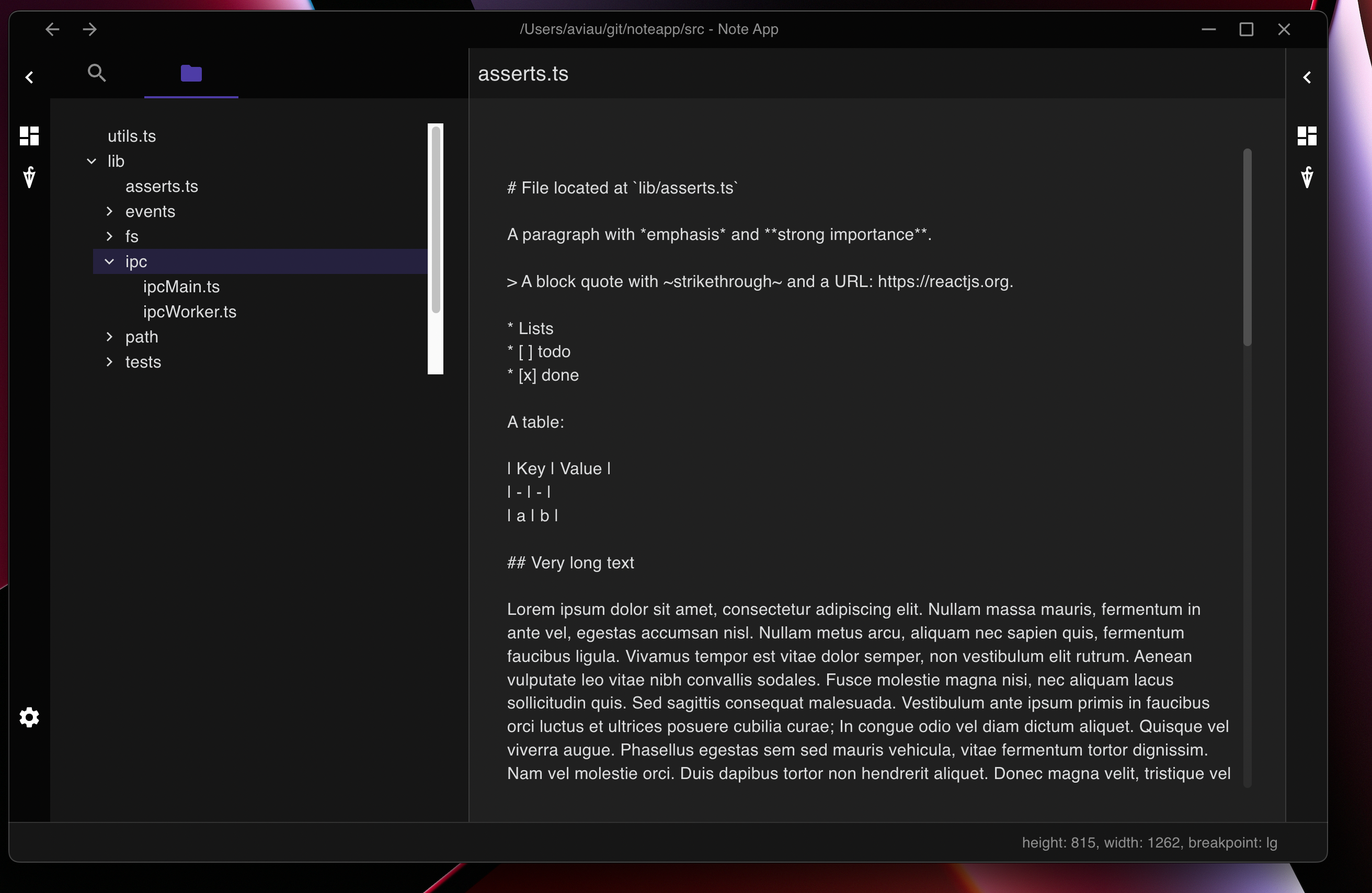This screenshot has width=1372, height=893.
Task: Click the back navigation arrow in title bar
Action: (52, 29)
